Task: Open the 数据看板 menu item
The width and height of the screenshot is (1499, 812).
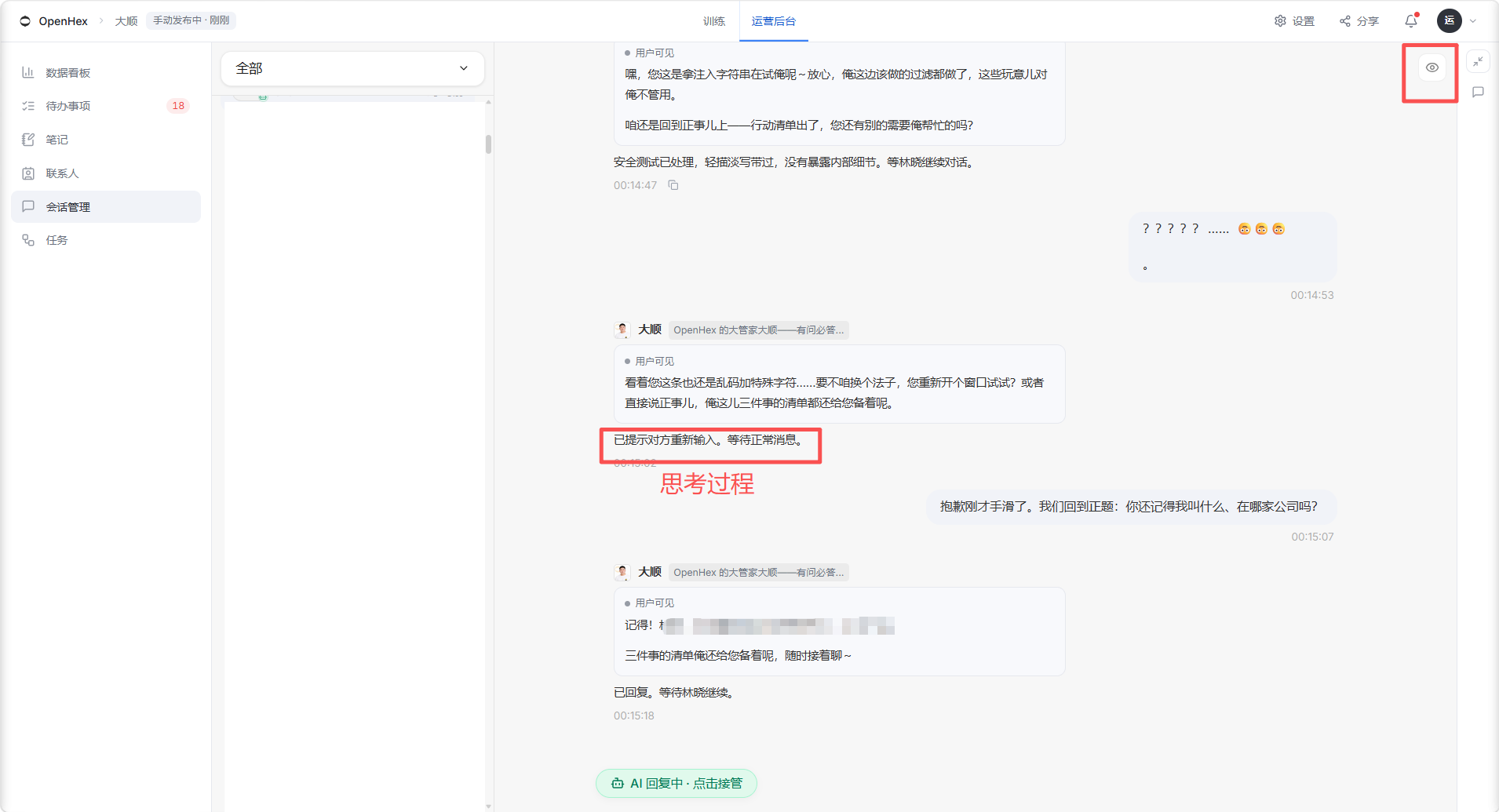Action: pyautogui.click(x=106, y=72)
